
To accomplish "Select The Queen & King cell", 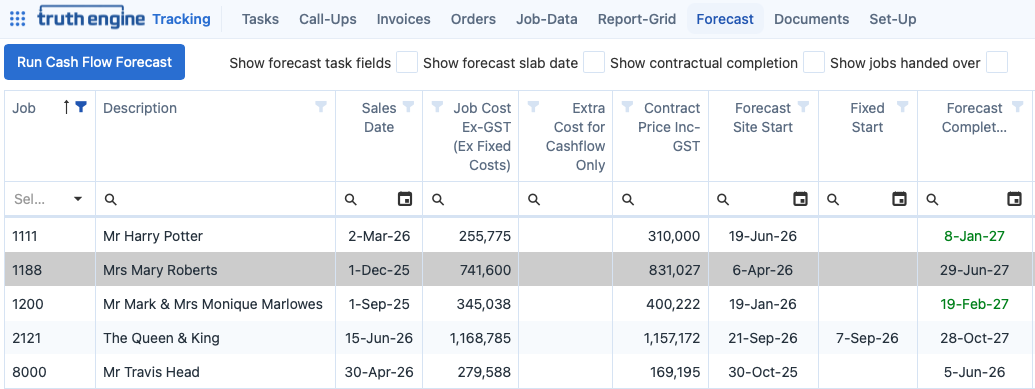I will pos(215,338).
